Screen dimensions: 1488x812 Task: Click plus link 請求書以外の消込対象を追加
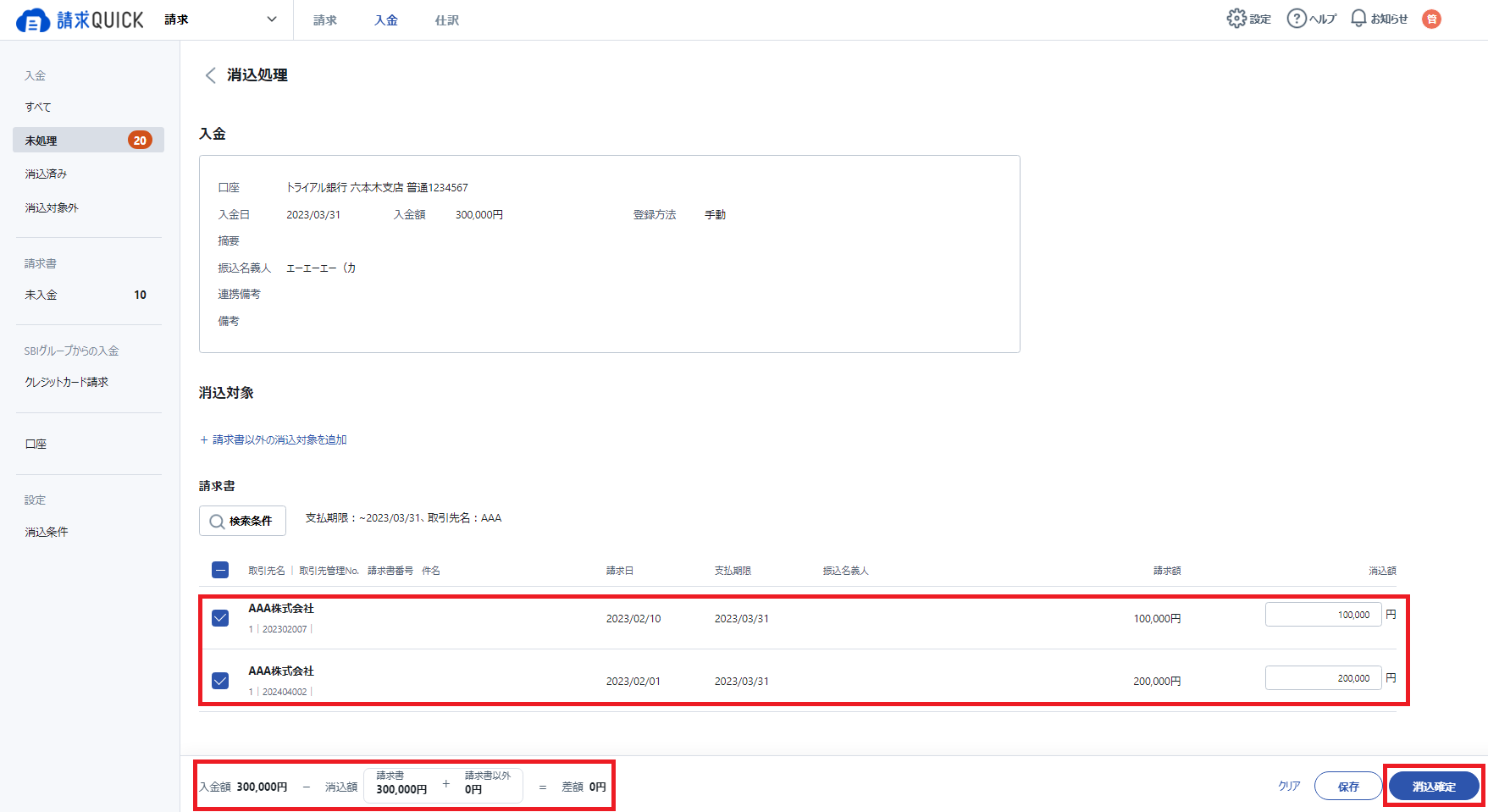274,439
